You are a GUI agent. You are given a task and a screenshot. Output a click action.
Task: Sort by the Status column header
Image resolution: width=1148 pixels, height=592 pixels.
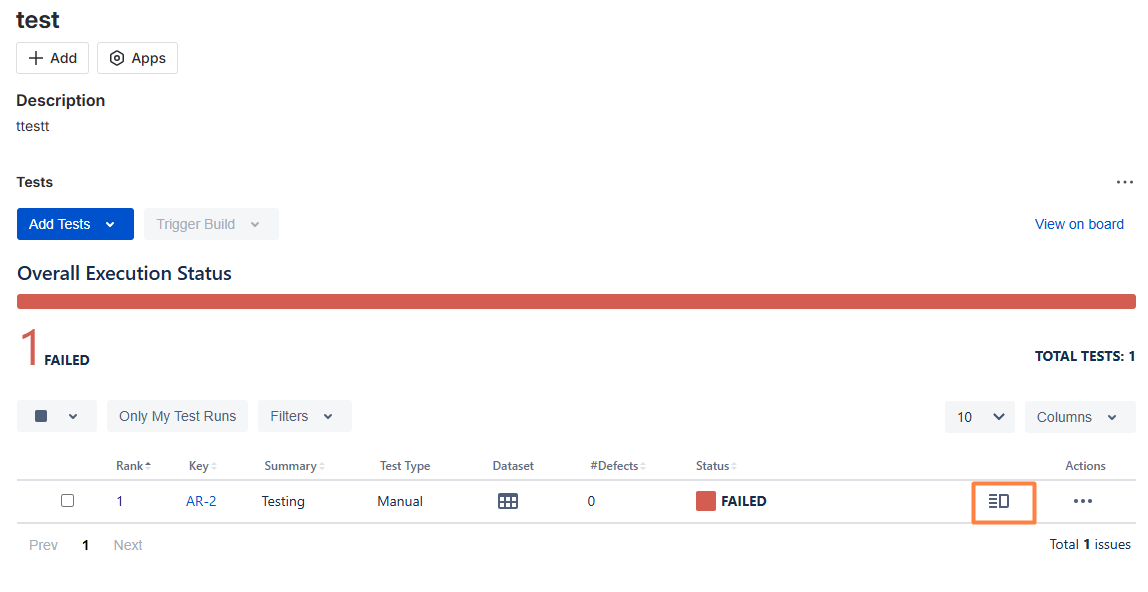pos(716,465)
